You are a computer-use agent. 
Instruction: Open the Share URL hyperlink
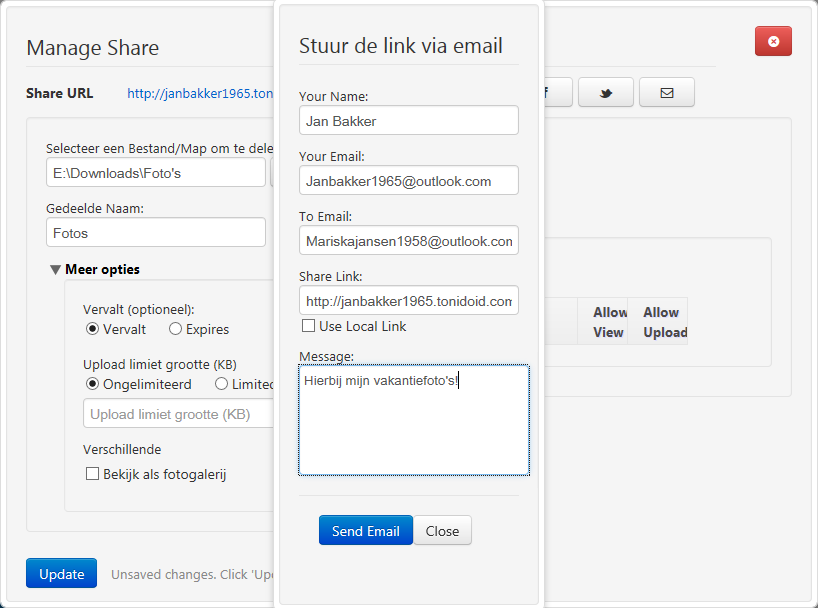(x=199, y=94)
